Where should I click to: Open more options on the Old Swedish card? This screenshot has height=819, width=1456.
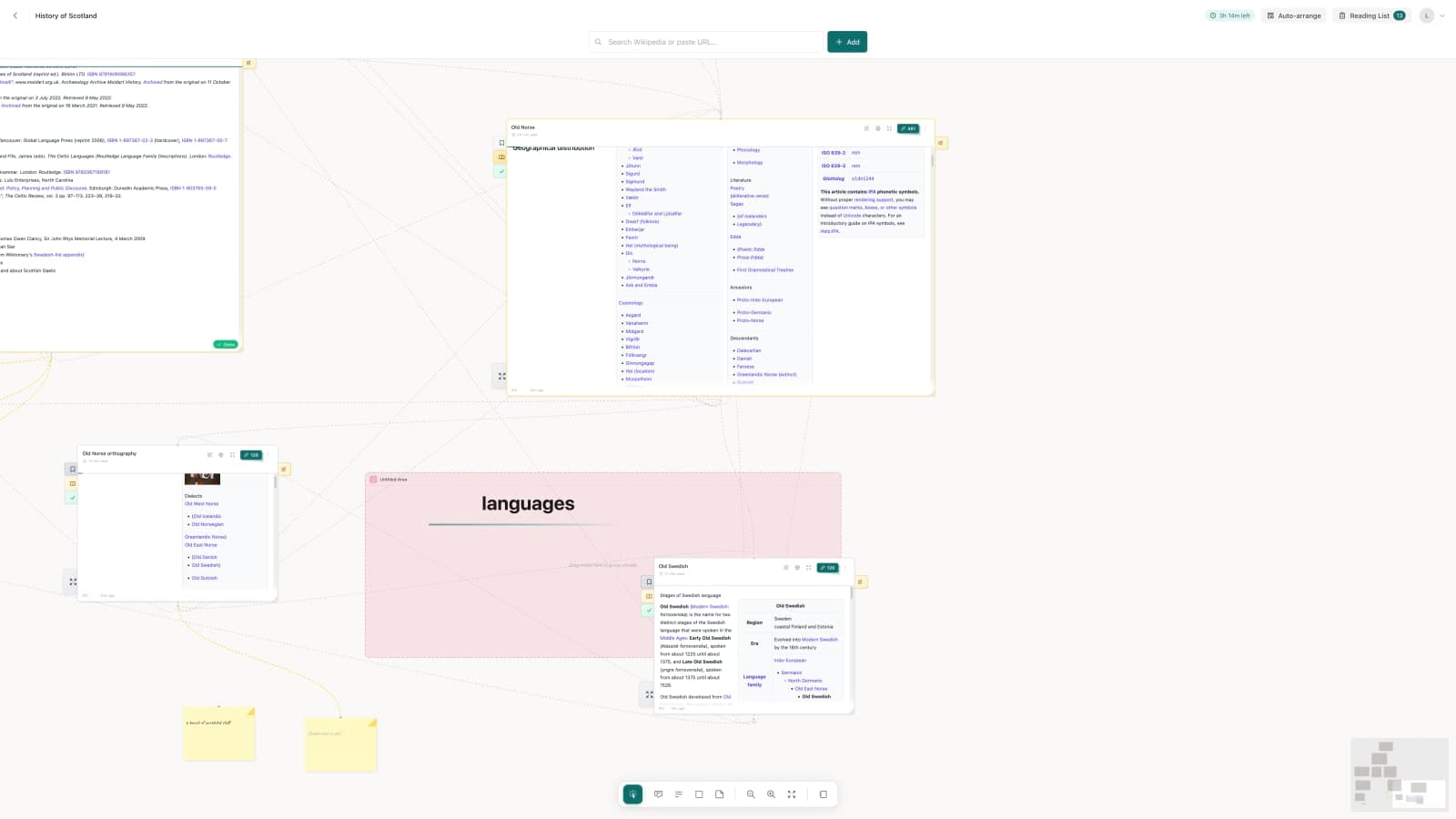pos(844,568)
